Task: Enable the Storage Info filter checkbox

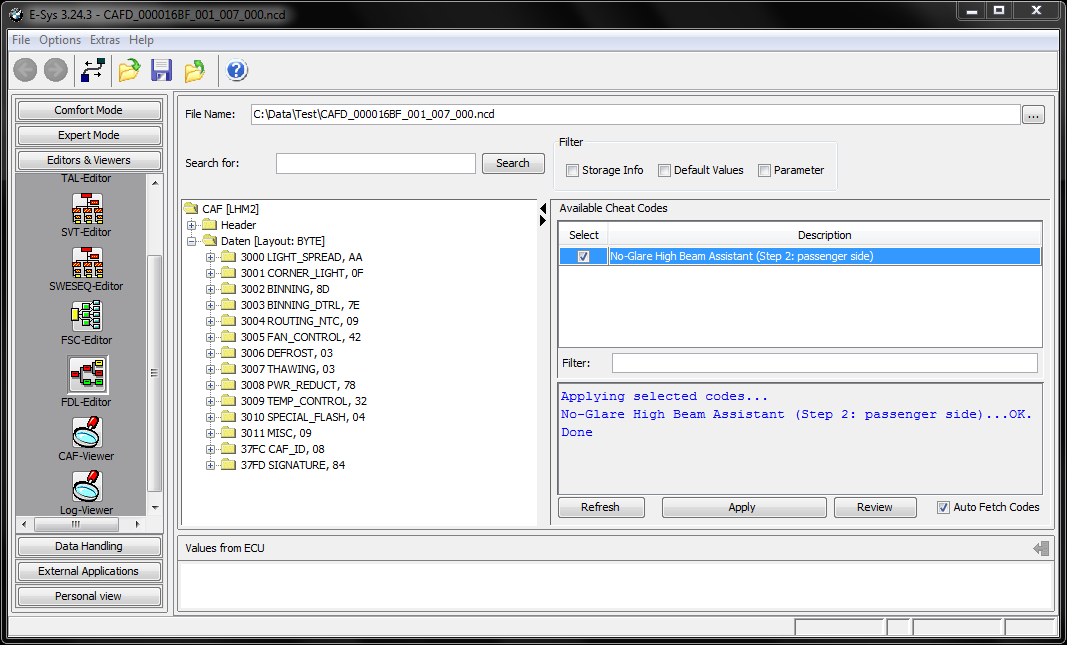Action: (572, 171)
